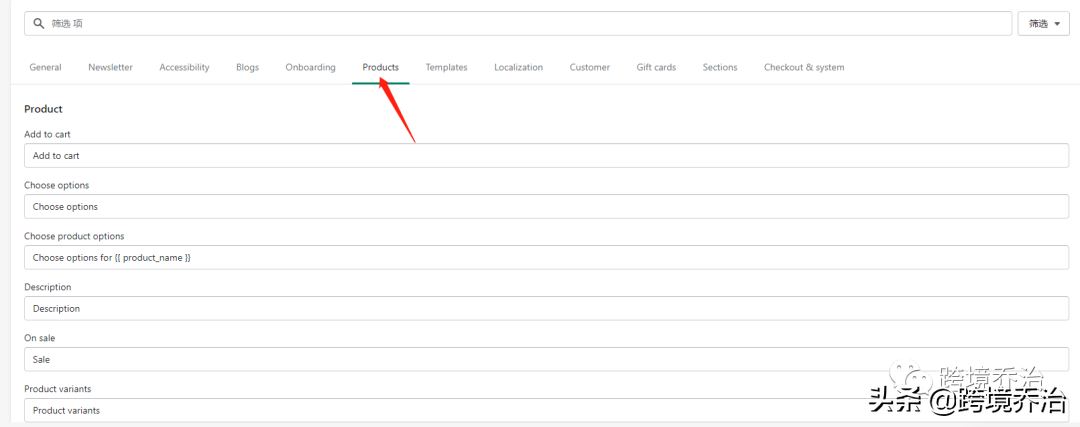This screenshot has width=1080, height=427.
Task: Open the Templates tab
Action: click(x=446, y=67)
